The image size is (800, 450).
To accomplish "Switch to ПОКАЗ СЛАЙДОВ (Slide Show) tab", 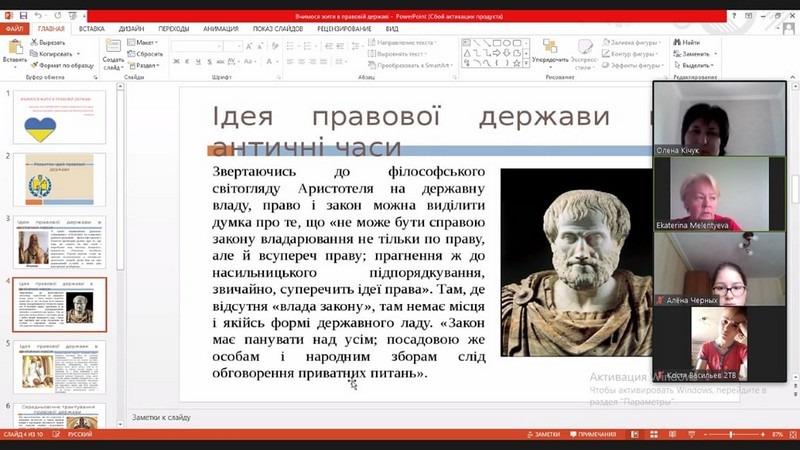I will point(278,29).
